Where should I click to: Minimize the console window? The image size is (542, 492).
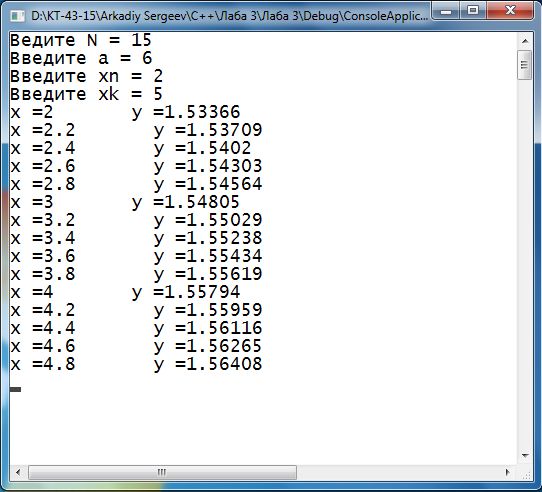[x=446, y=11]
